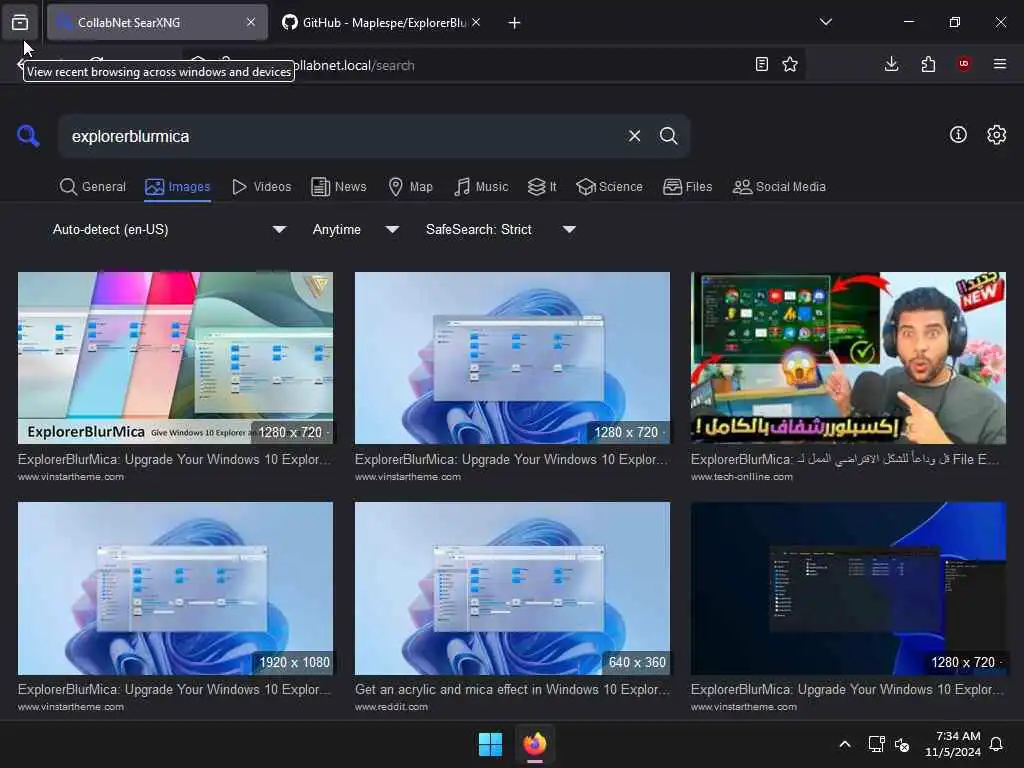Screen dimensions: 1024x768
Task: Select the Music search category
Action: tap(481, 187)
